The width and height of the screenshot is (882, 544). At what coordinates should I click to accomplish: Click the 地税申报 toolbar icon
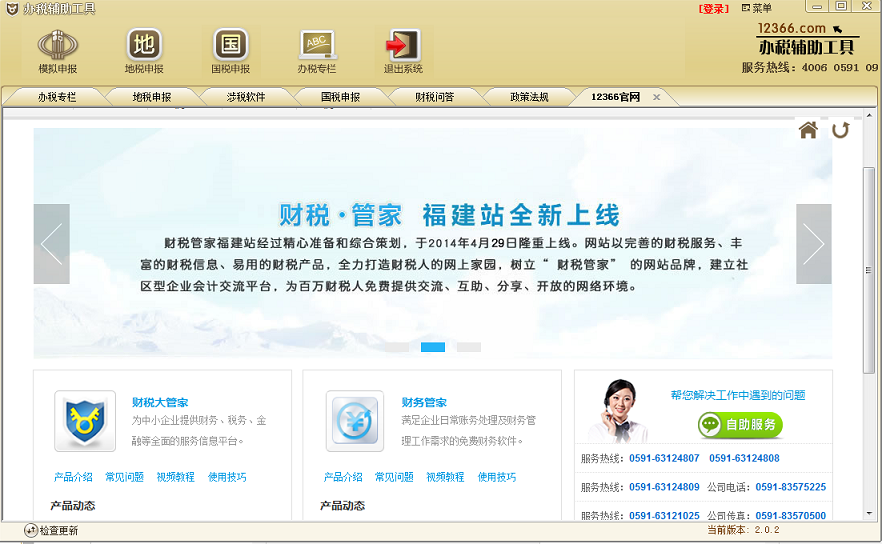coord(144,46)
